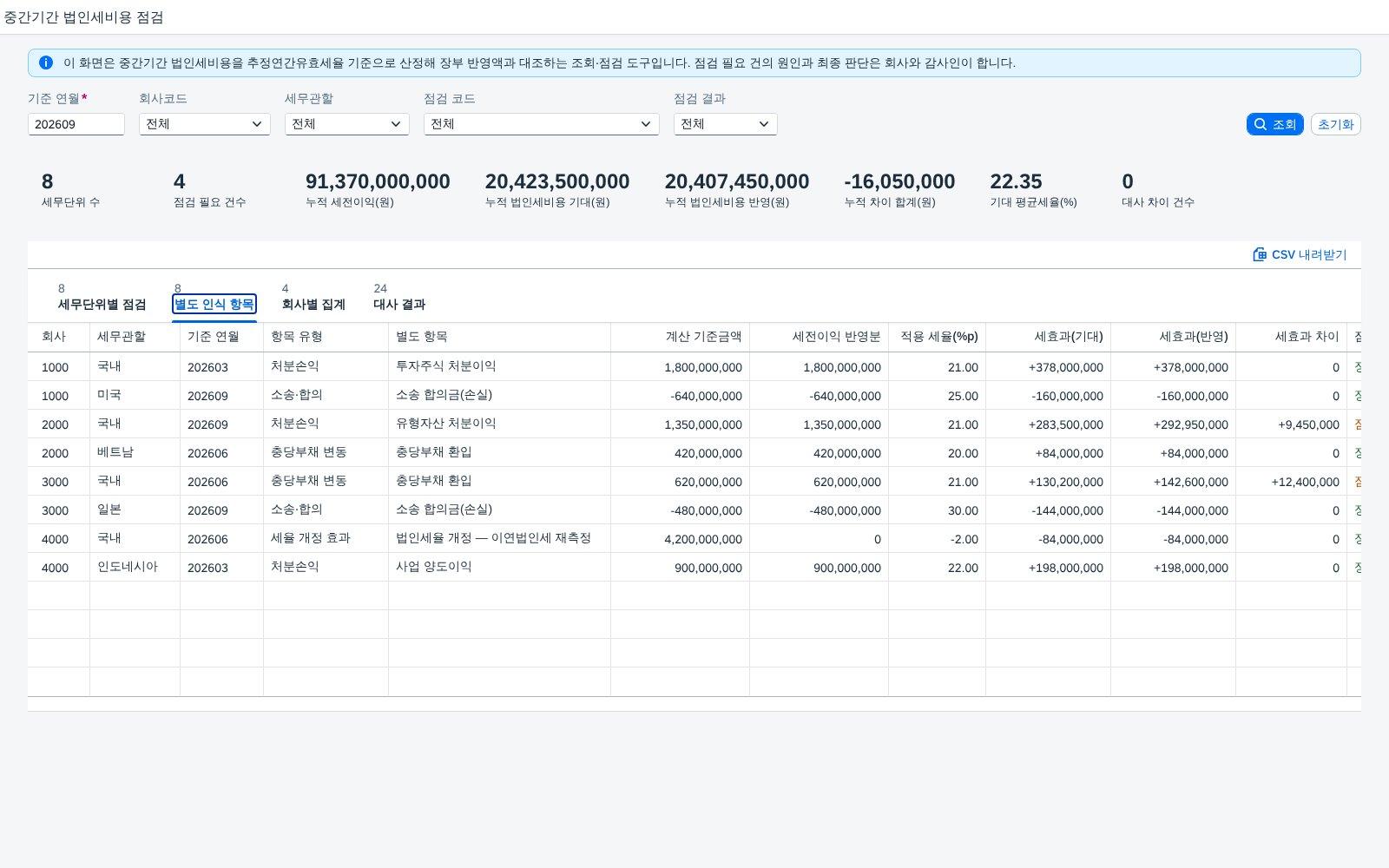Screen dimensions: 1389x868
Task: Select the 베트남 jurisdiction cell
Action: point(135,452)
